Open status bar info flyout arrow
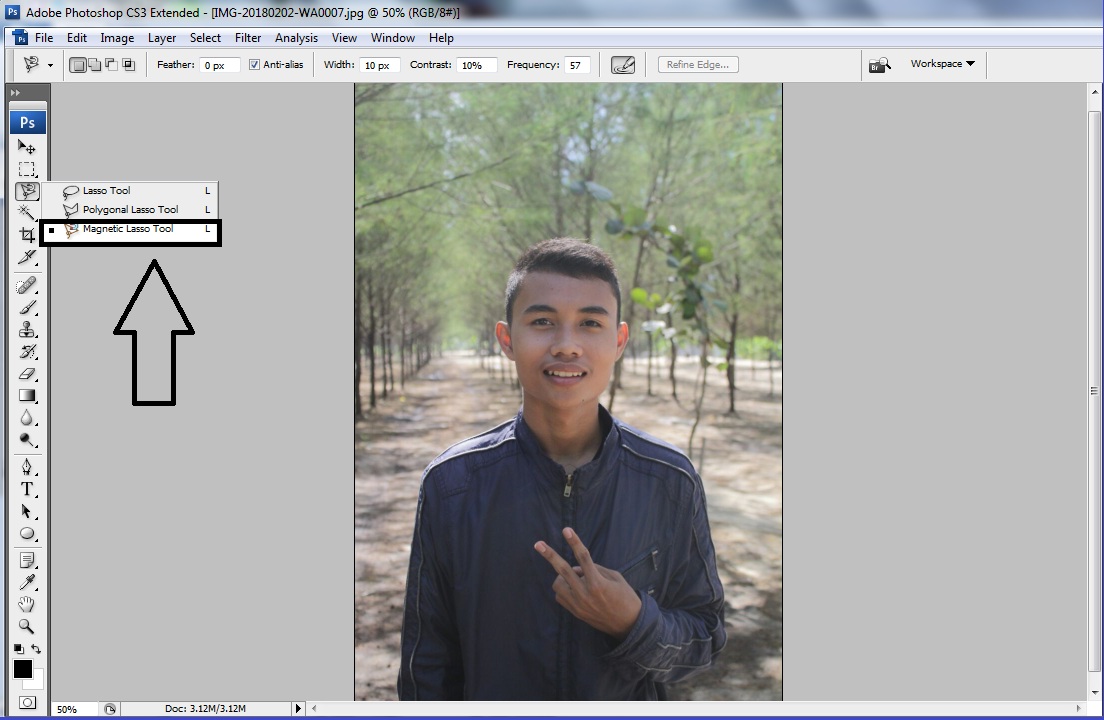The width and height of the screenshot is (1104, 720). [x=298, y=709]
